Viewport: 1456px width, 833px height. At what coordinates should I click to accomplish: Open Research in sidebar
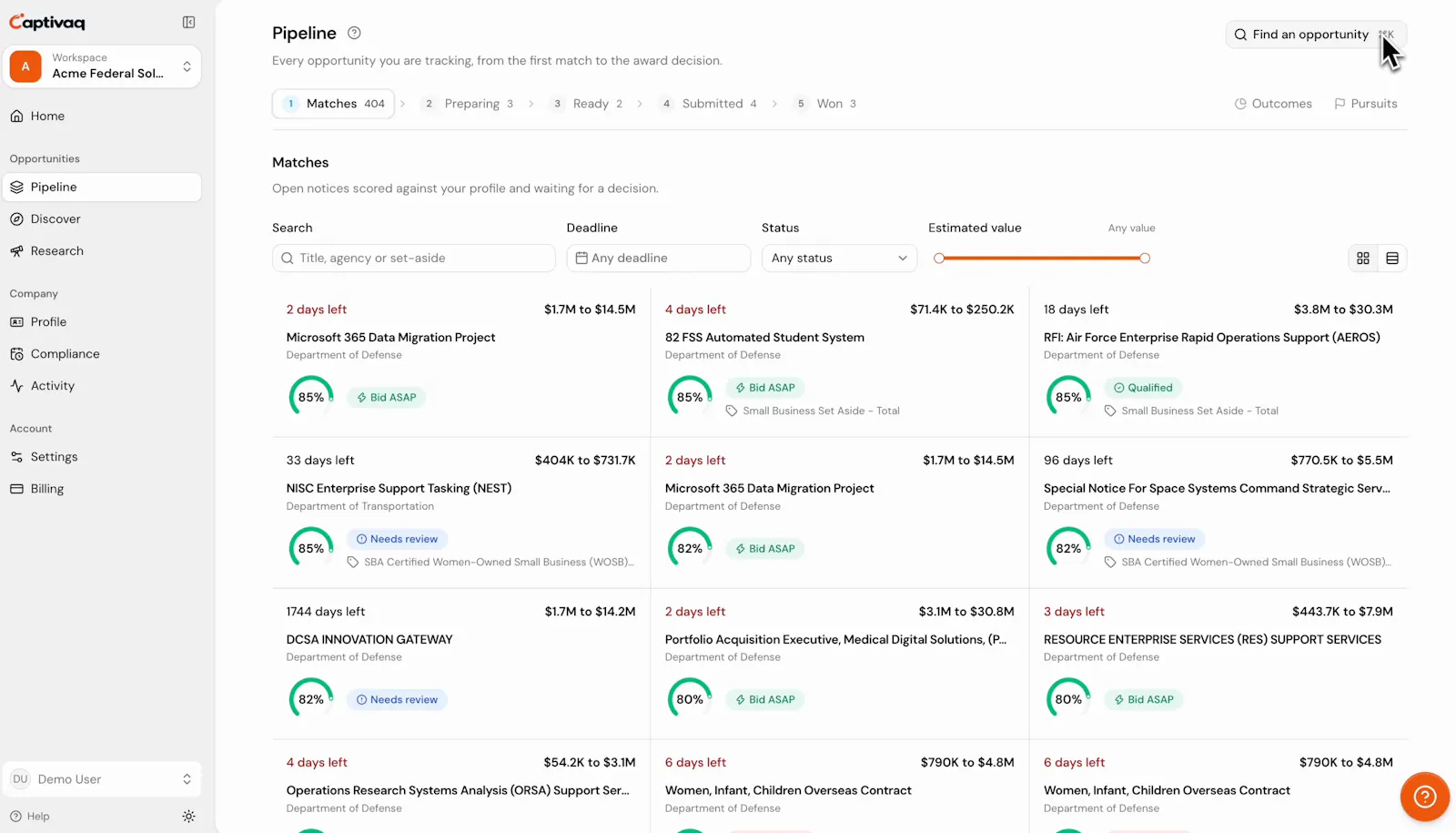(102, 251)
